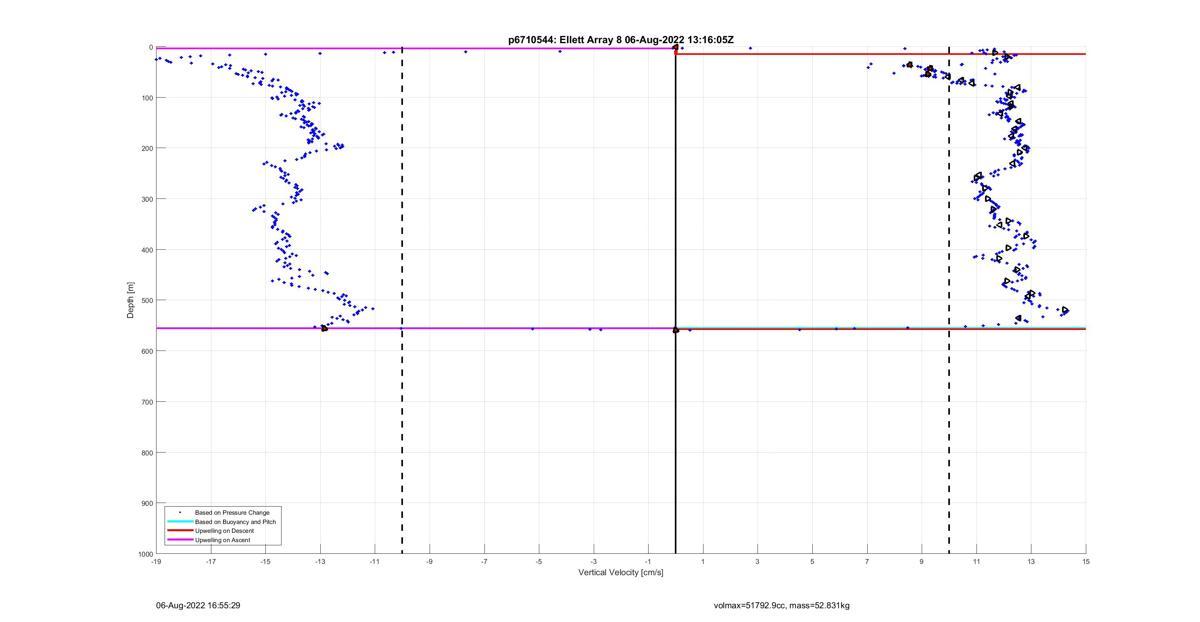Image resolution: width=1200 pixels, height=622 pixels.
Task: Click x-axis tick label "-19"
Action: (156, 561)
